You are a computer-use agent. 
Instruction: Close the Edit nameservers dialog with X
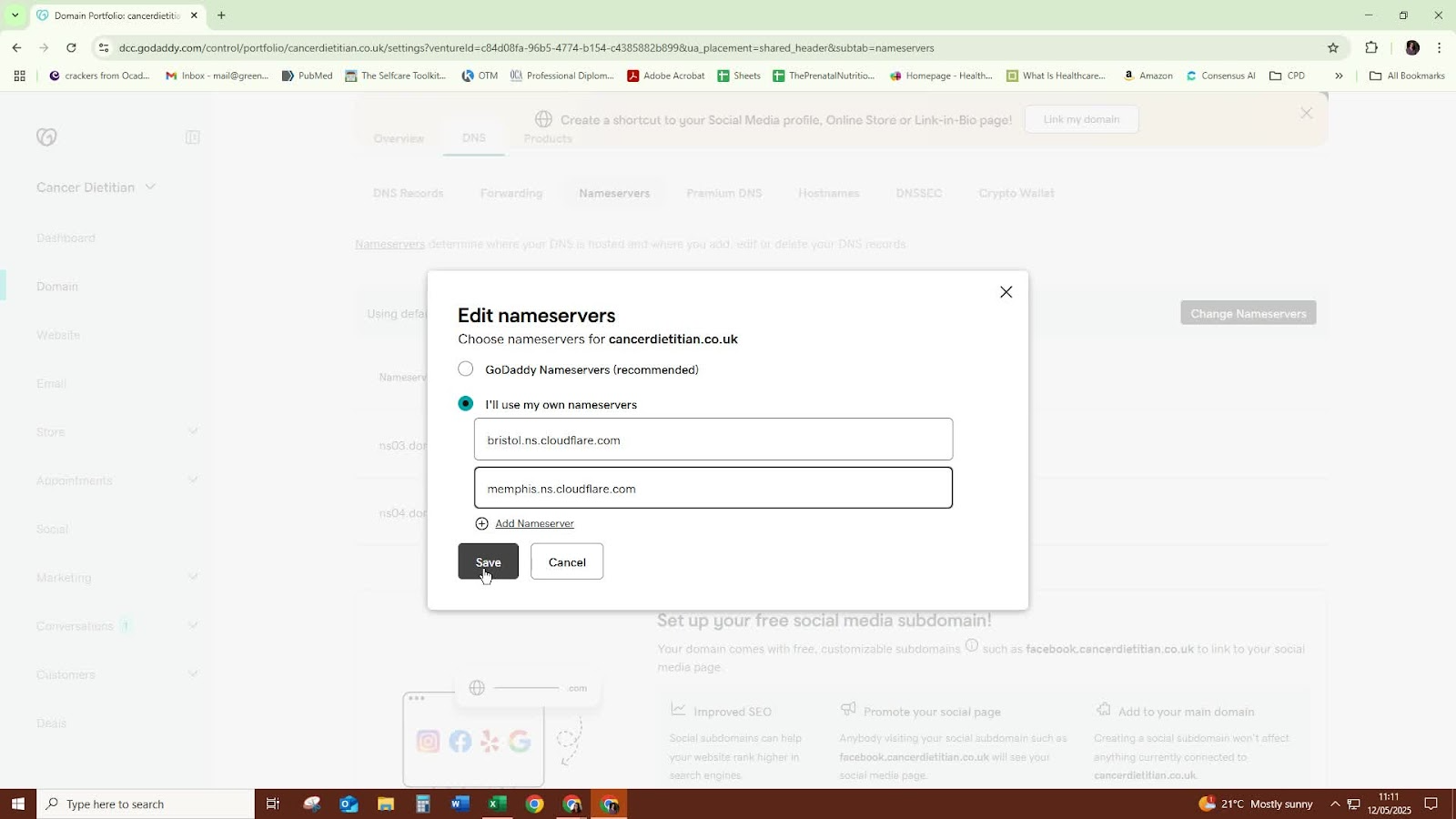1006,292
